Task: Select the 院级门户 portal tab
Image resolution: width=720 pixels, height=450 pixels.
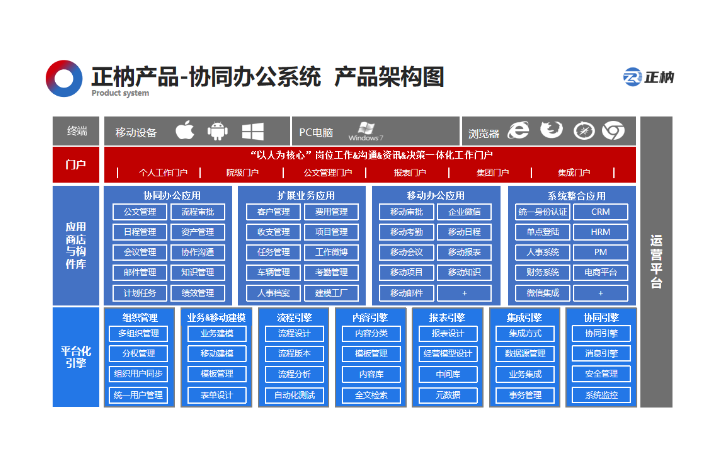Action: [x=242, y=173]
